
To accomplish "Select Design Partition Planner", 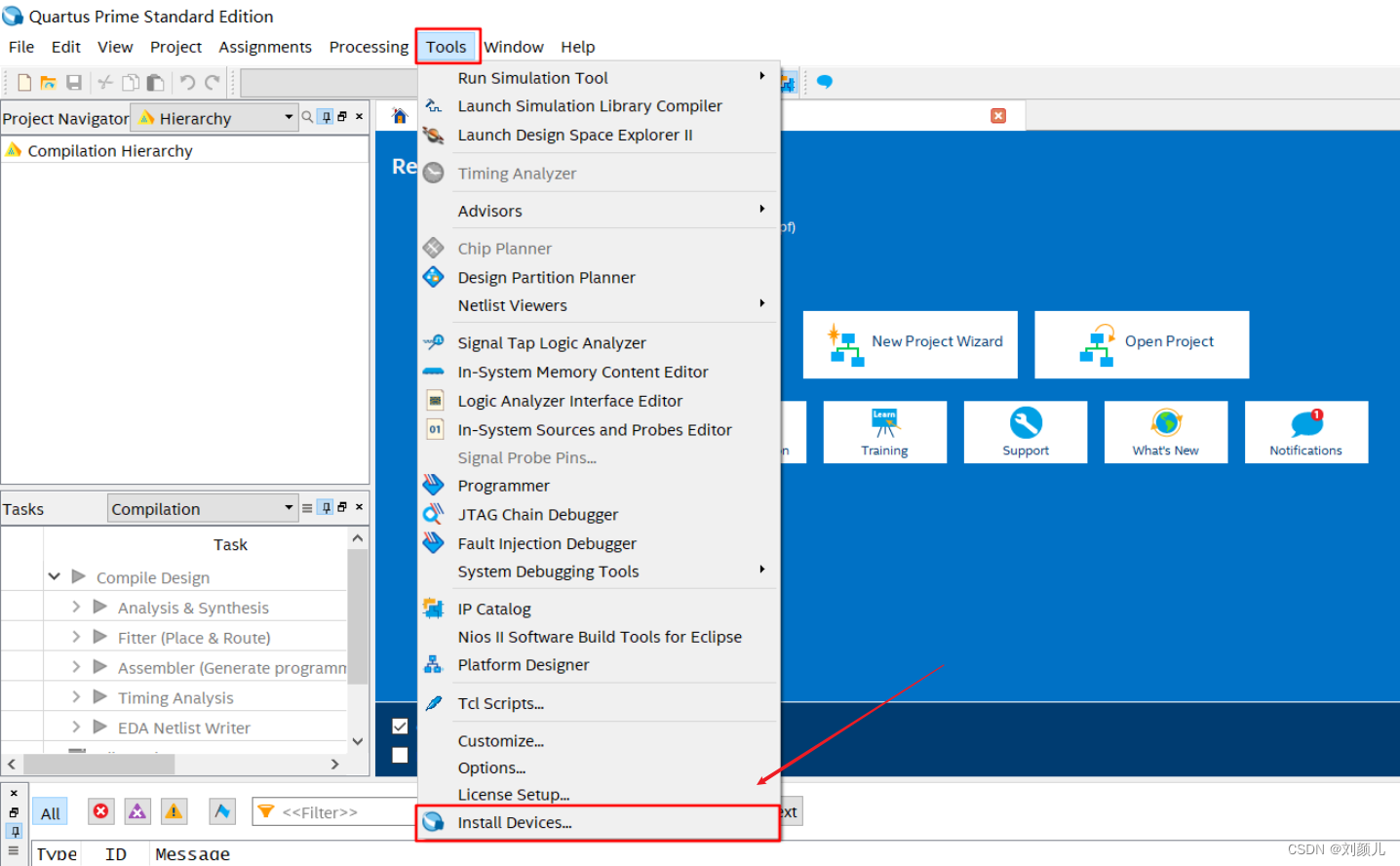I will point(599,278).
